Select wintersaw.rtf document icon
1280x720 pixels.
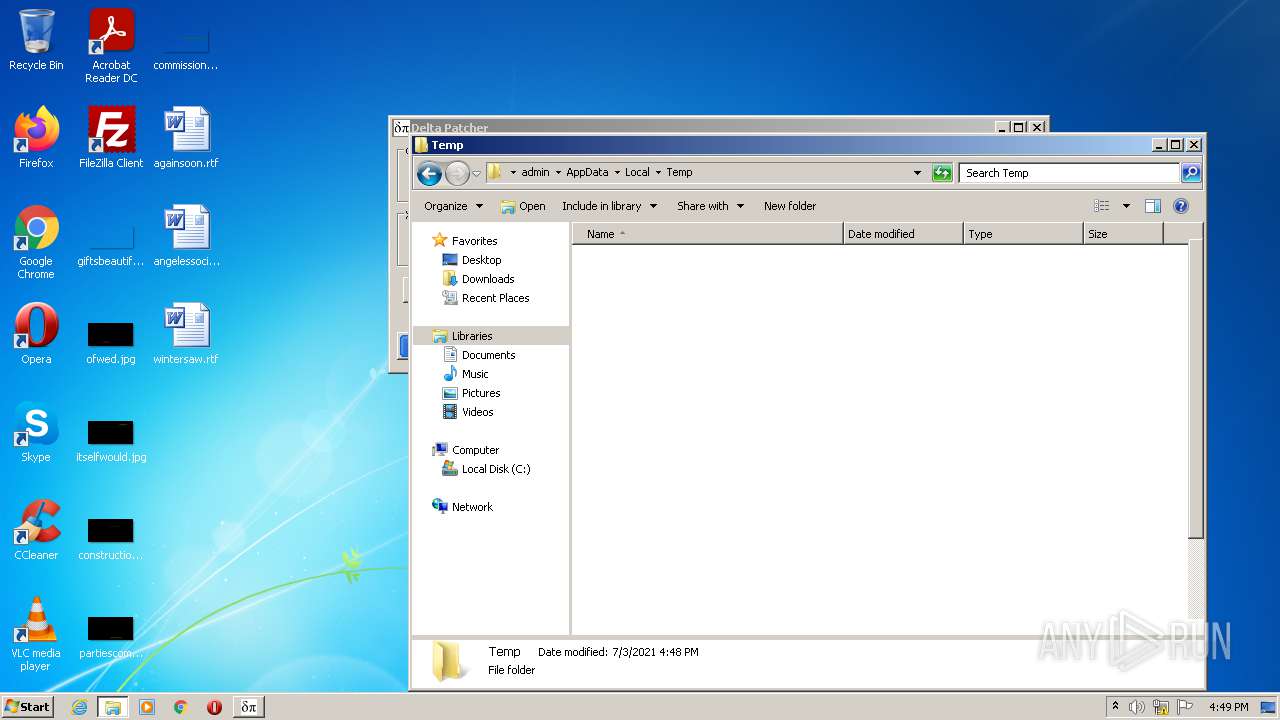point(186,334)
